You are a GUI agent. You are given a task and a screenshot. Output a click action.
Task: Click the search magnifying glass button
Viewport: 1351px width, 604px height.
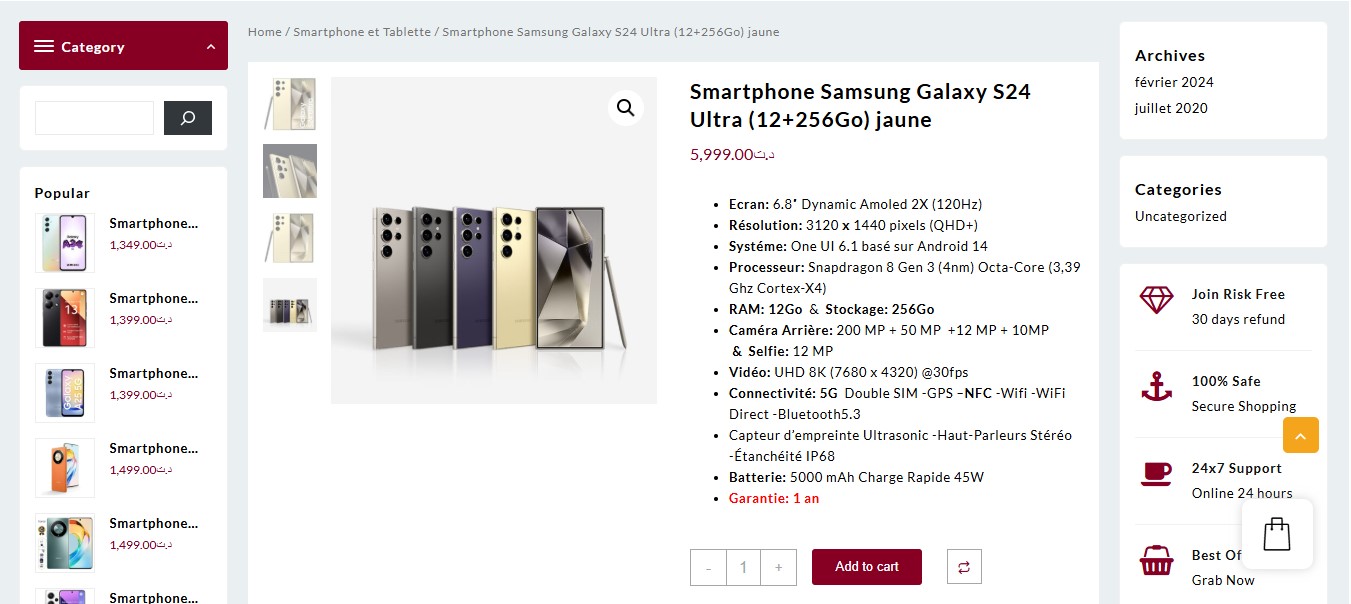188,117
